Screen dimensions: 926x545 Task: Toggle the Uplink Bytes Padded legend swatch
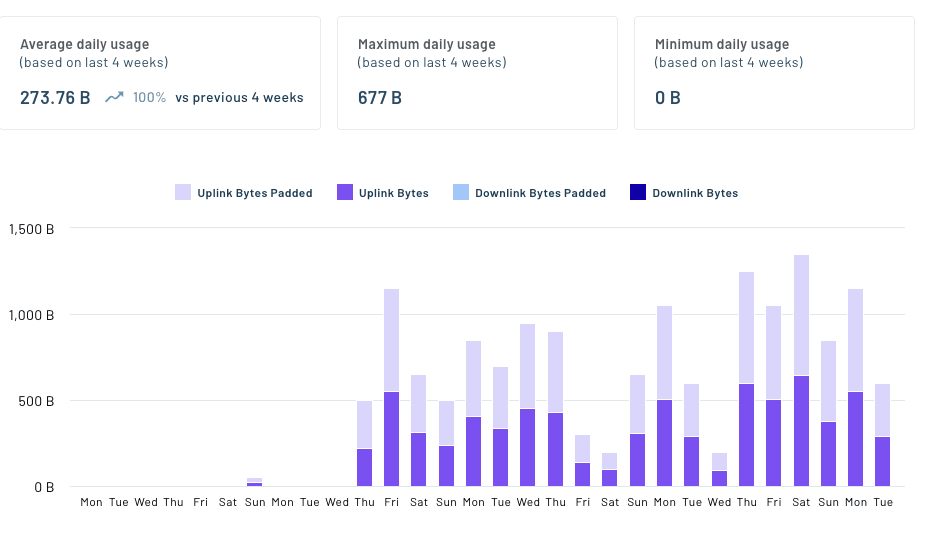182,192
